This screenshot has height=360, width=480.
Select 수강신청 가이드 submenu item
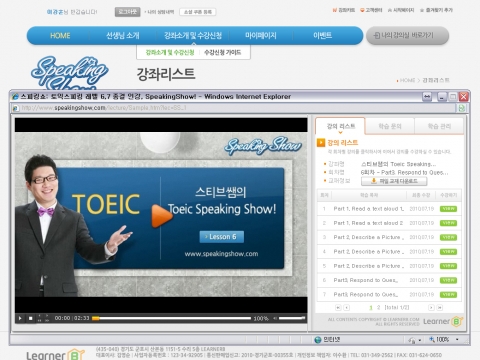coord(222,52)
